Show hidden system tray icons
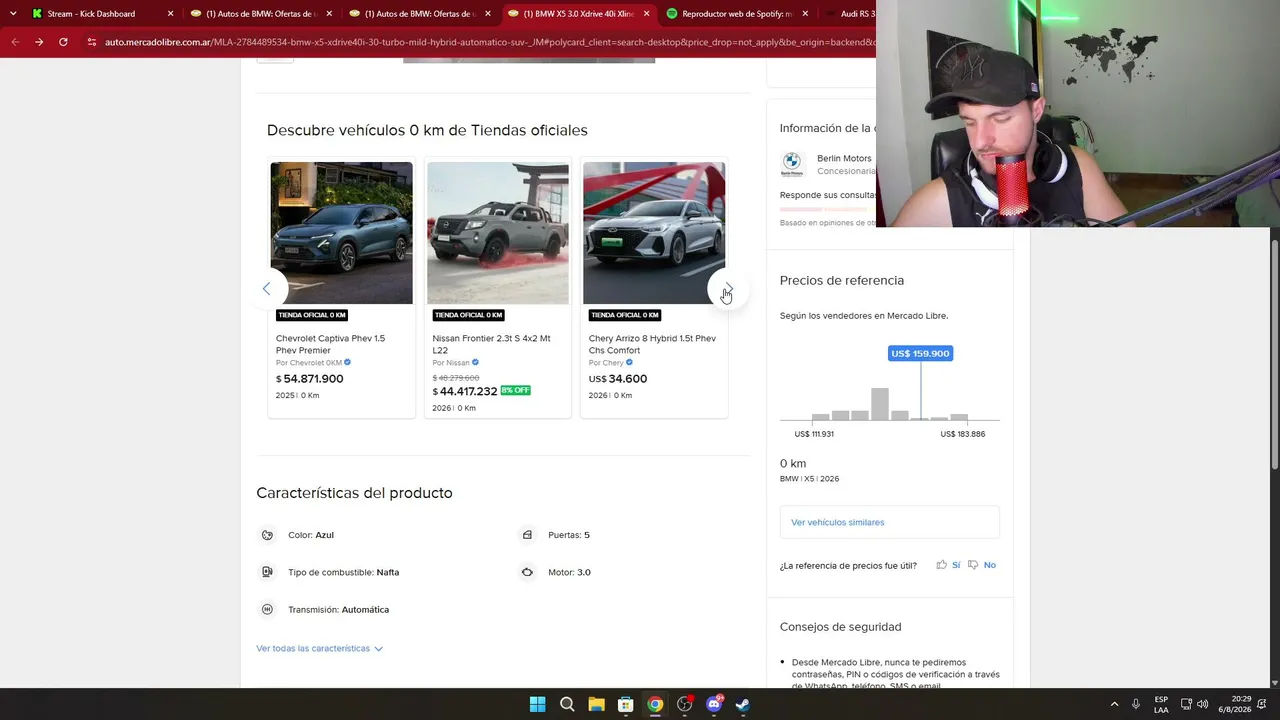Viewport: 1280px width, 720px height. pyautogui.click(x=1114, y=704)
